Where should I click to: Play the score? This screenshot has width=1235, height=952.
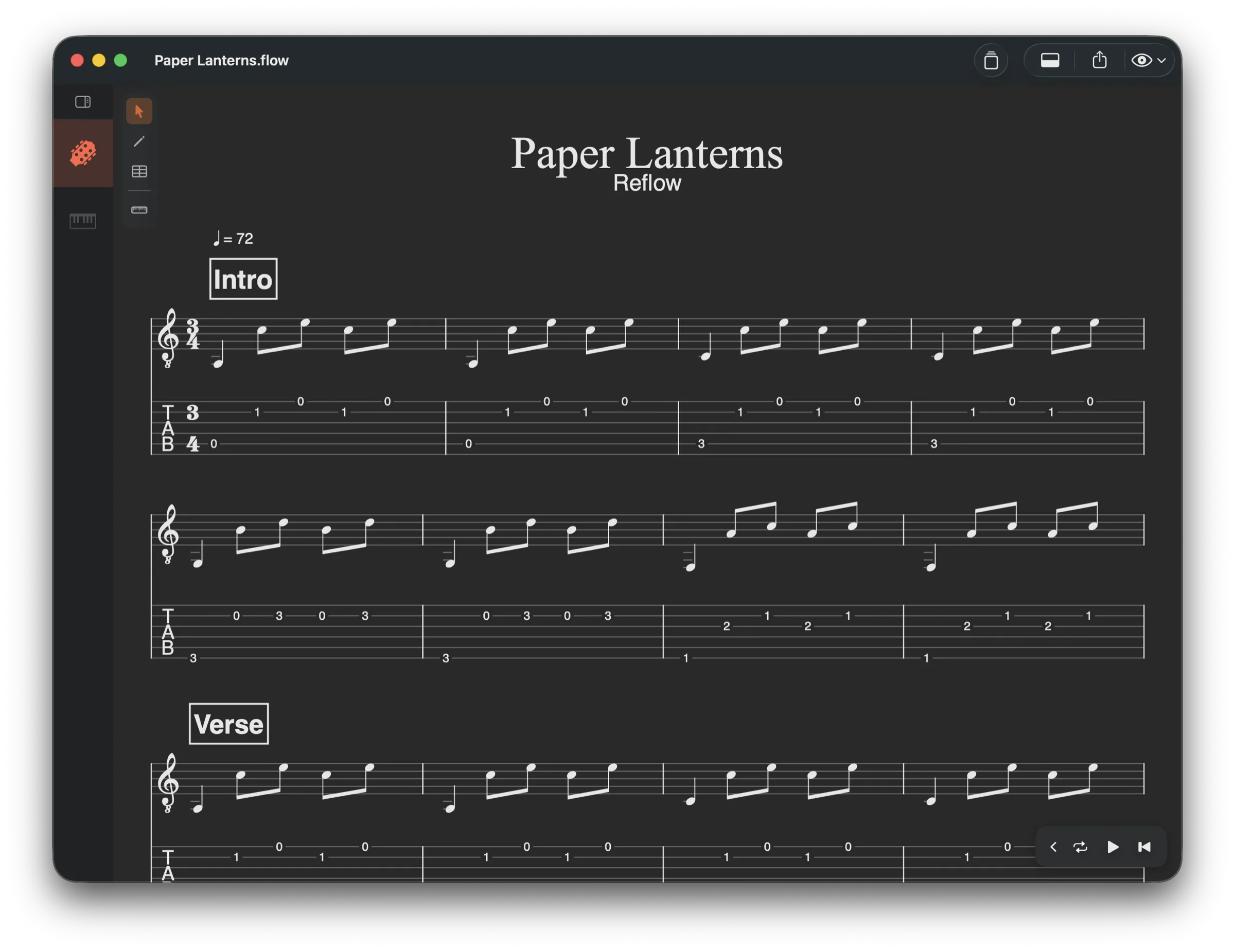tap(1113, 846)
